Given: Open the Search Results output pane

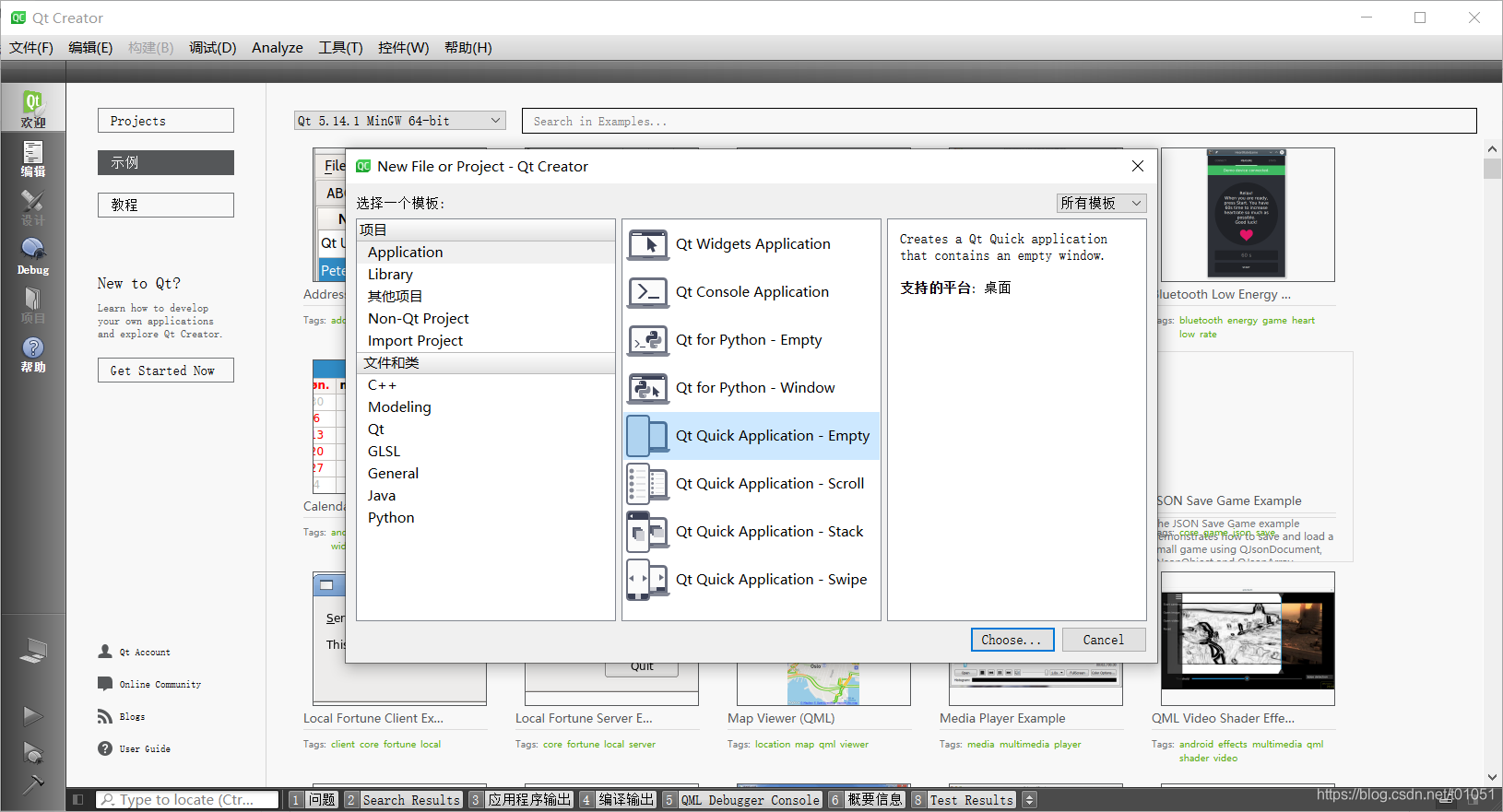Looking at the screenshot, I should pos(403,800).
